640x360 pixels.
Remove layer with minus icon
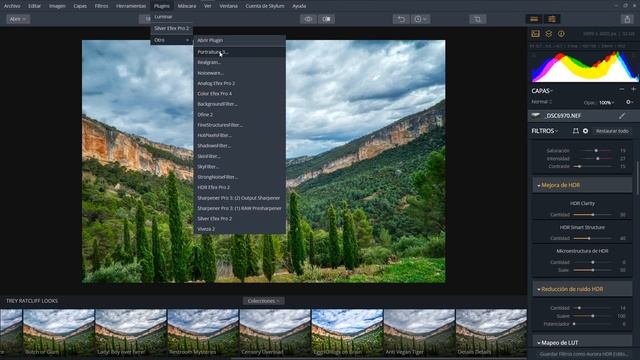point(621,89)
